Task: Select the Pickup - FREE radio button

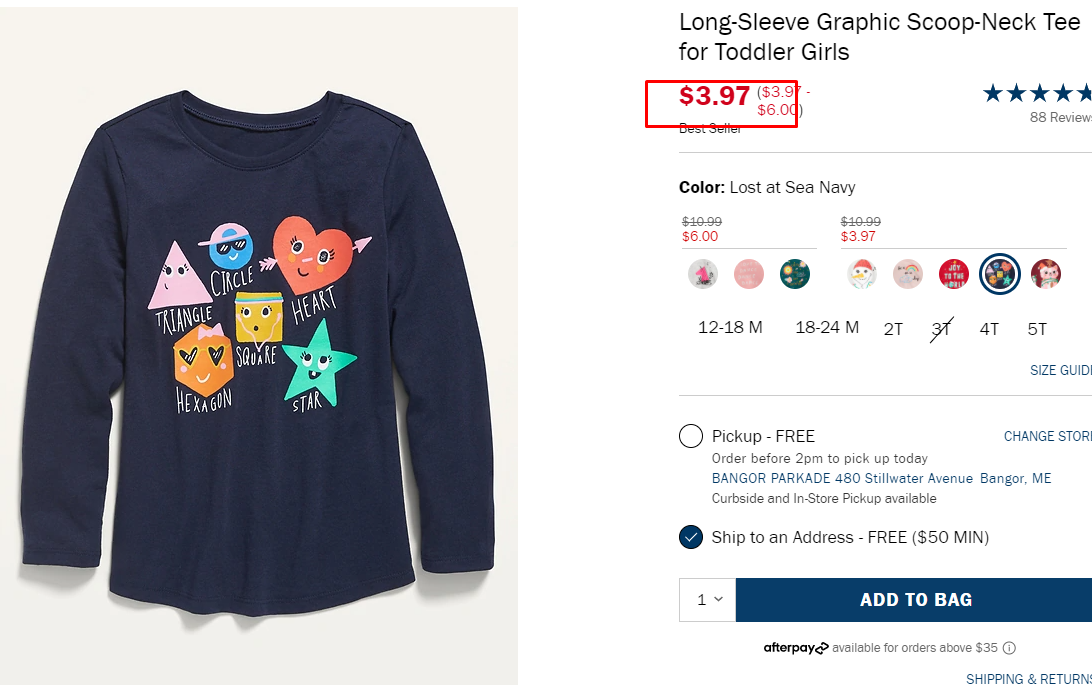Action: (x=691, y=436)
